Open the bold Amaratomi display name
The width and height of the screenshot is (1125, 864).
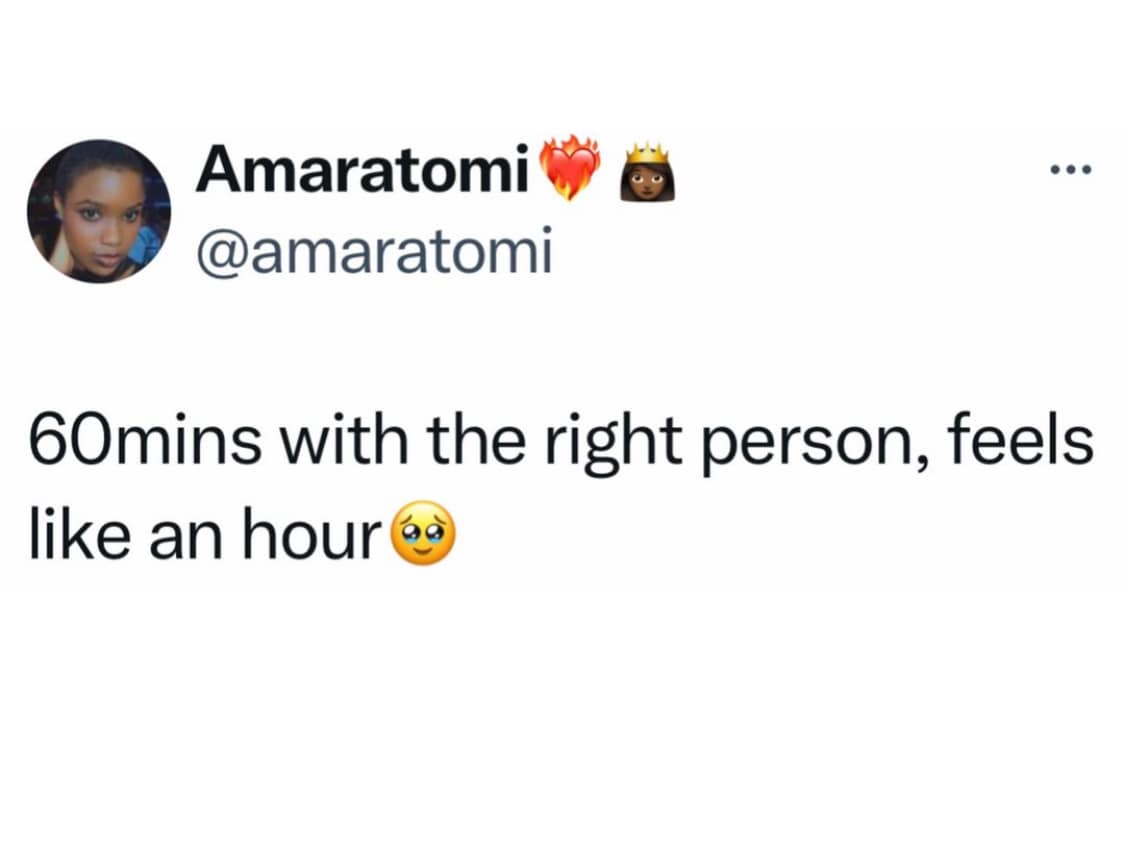click(x=361, y=172)
